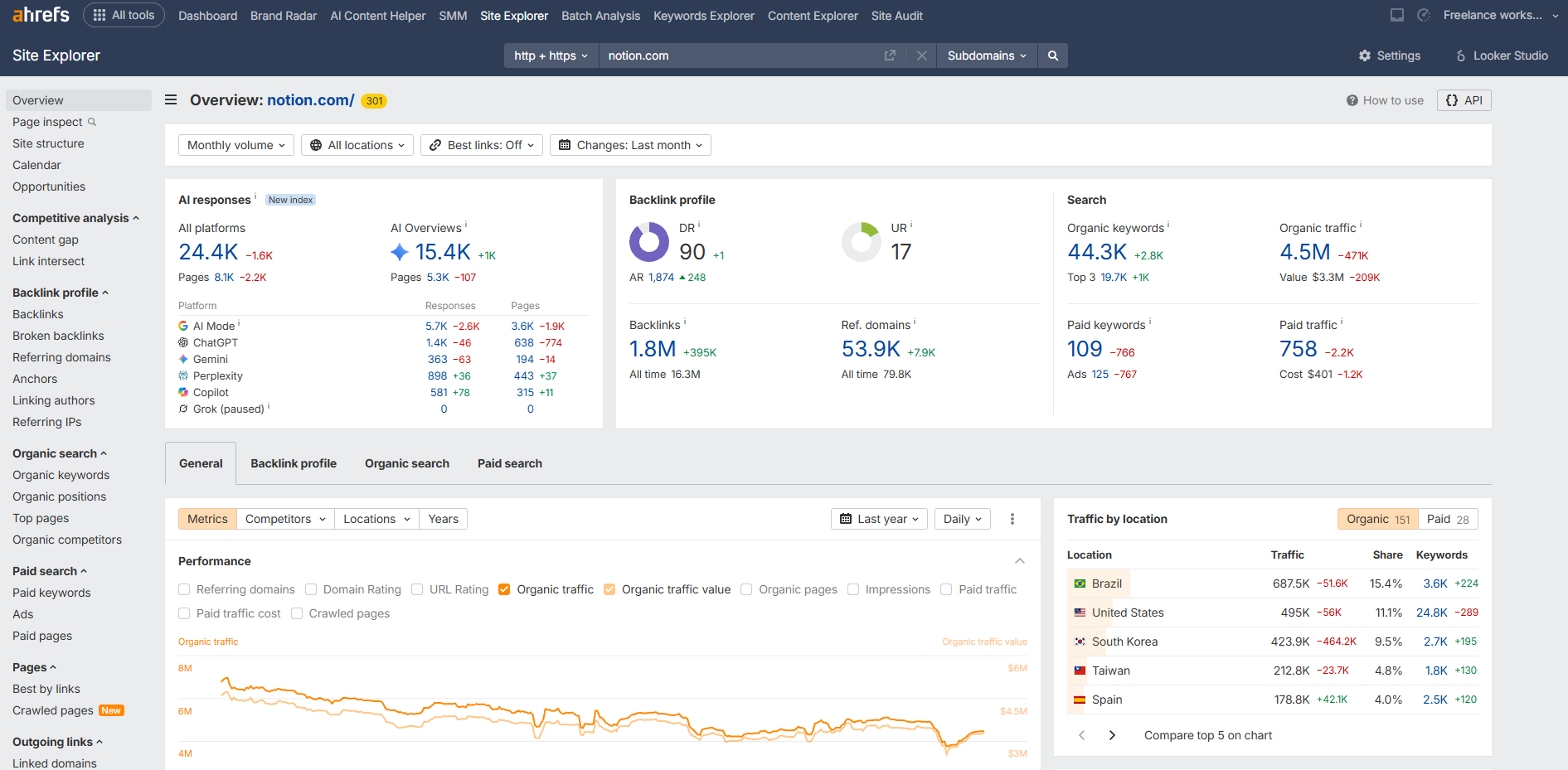Click the search magnifier button

coord(1053,56)
